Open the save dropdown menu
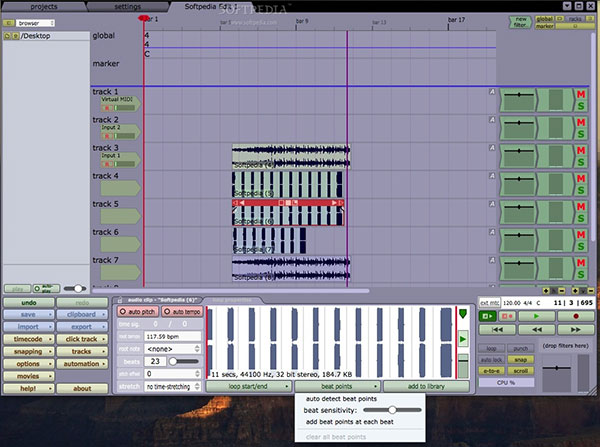Screen dimensions: 600x447 pos(29,315)
